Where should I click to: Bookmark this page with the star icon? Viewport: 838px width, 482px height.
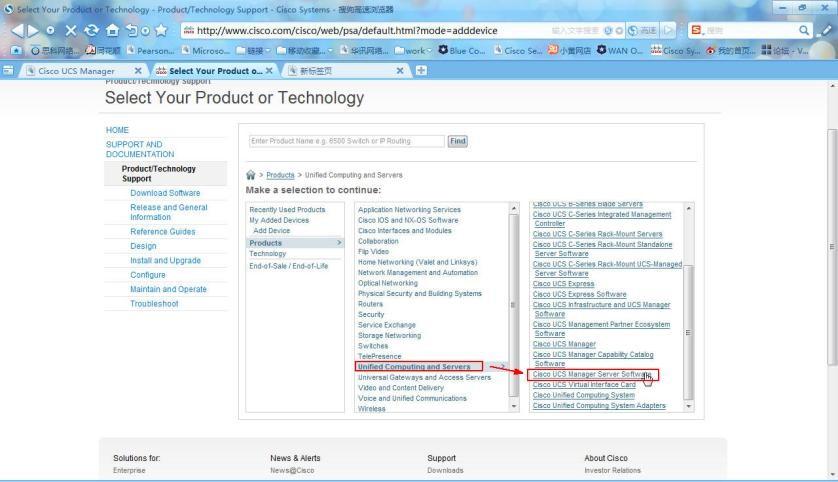[x=161, y=30]
